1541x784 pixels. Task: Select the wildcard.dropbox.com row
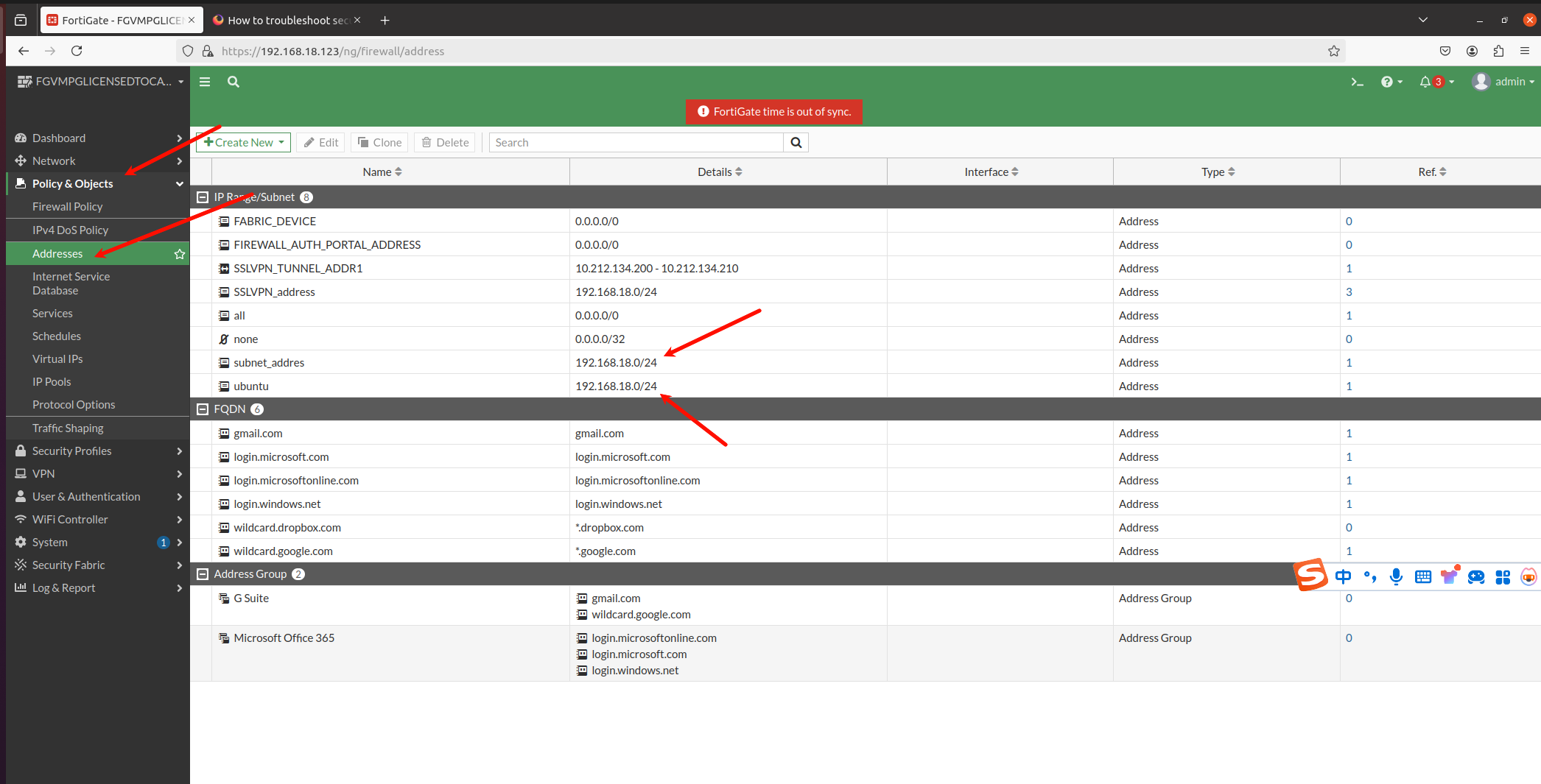tap(866, 528)
